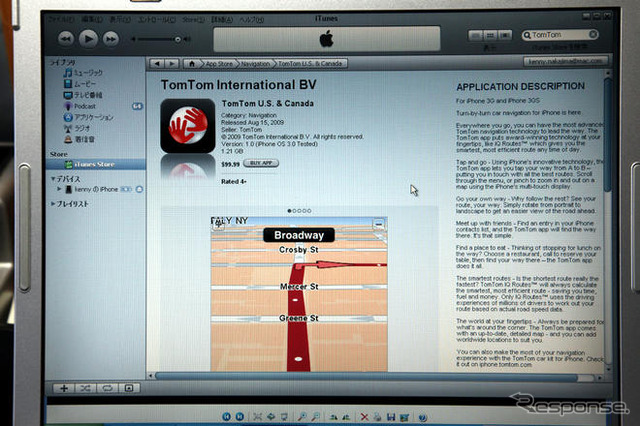
Task: Open the コントロール(C) menu
Action: (156, 19)
